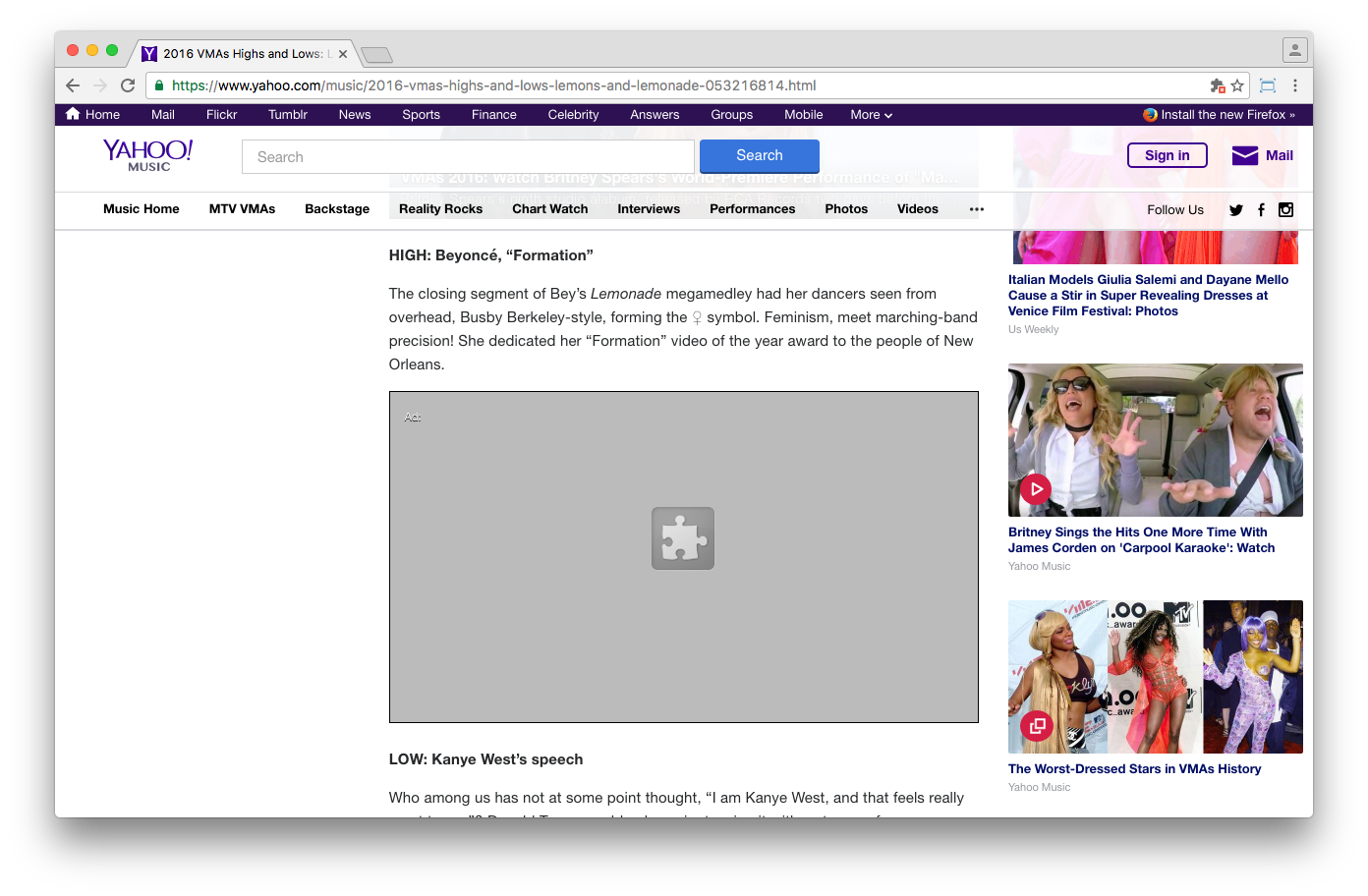Play the Carpool Karaoke video button
Image resolution: width=1368 pixels, height=896 pixels.
(1036, 488)
